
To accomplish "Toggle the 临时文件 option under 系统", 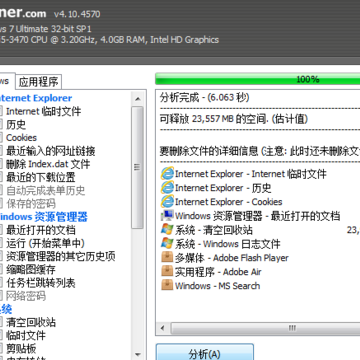I will click(x=1, y=335).
